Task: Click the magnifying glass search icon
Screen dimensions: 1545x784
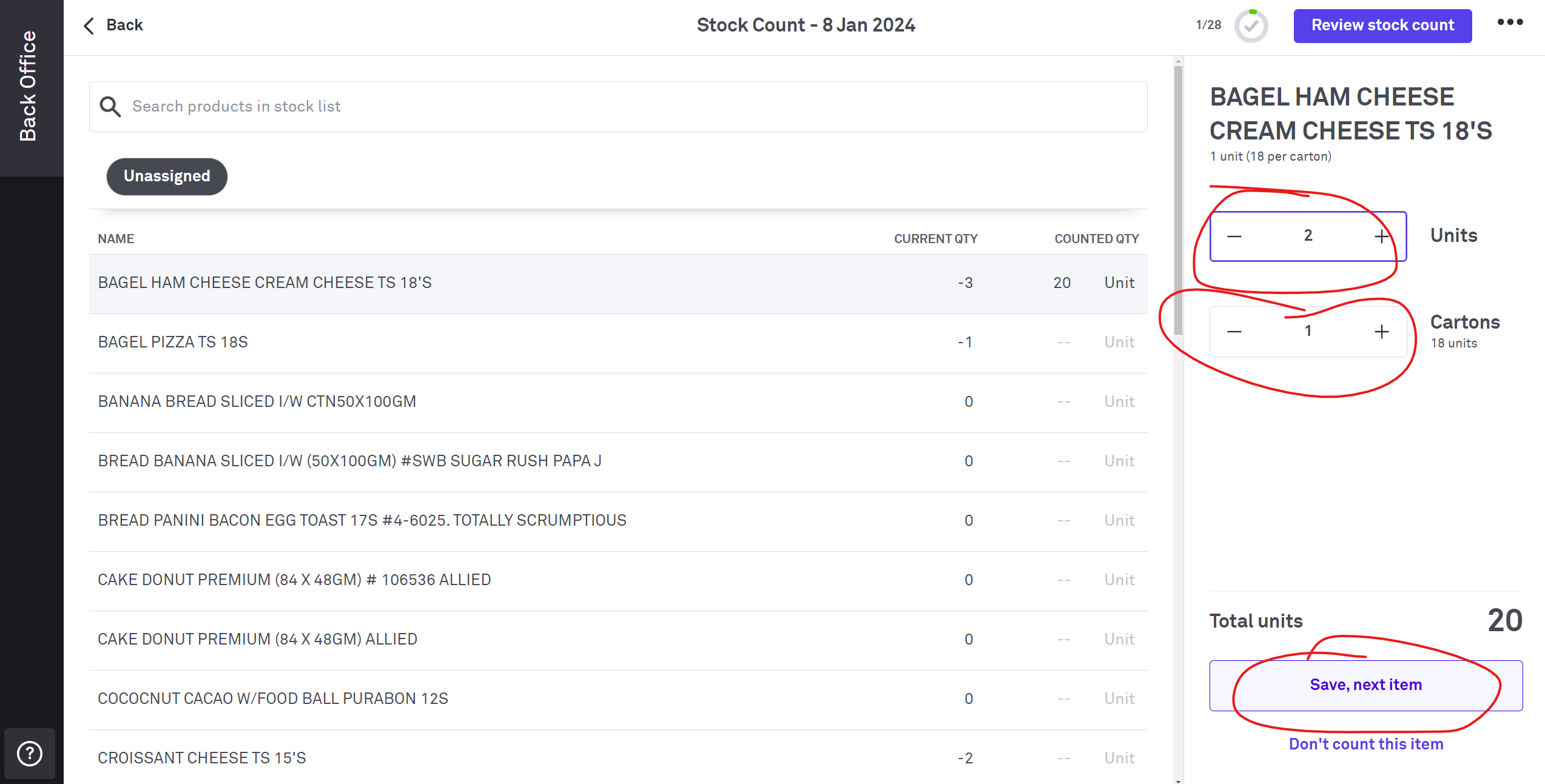Action: [x=110, y=107]
